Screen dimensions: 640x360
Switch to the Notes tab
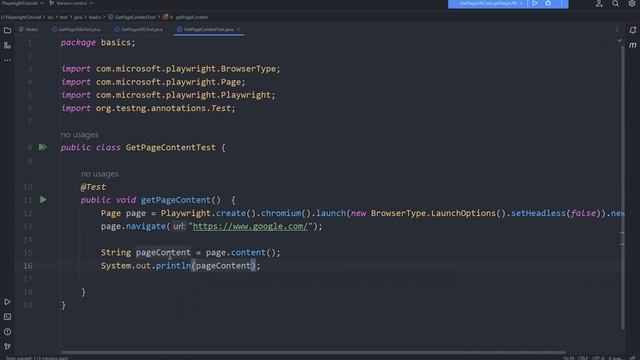coord(29,29)
